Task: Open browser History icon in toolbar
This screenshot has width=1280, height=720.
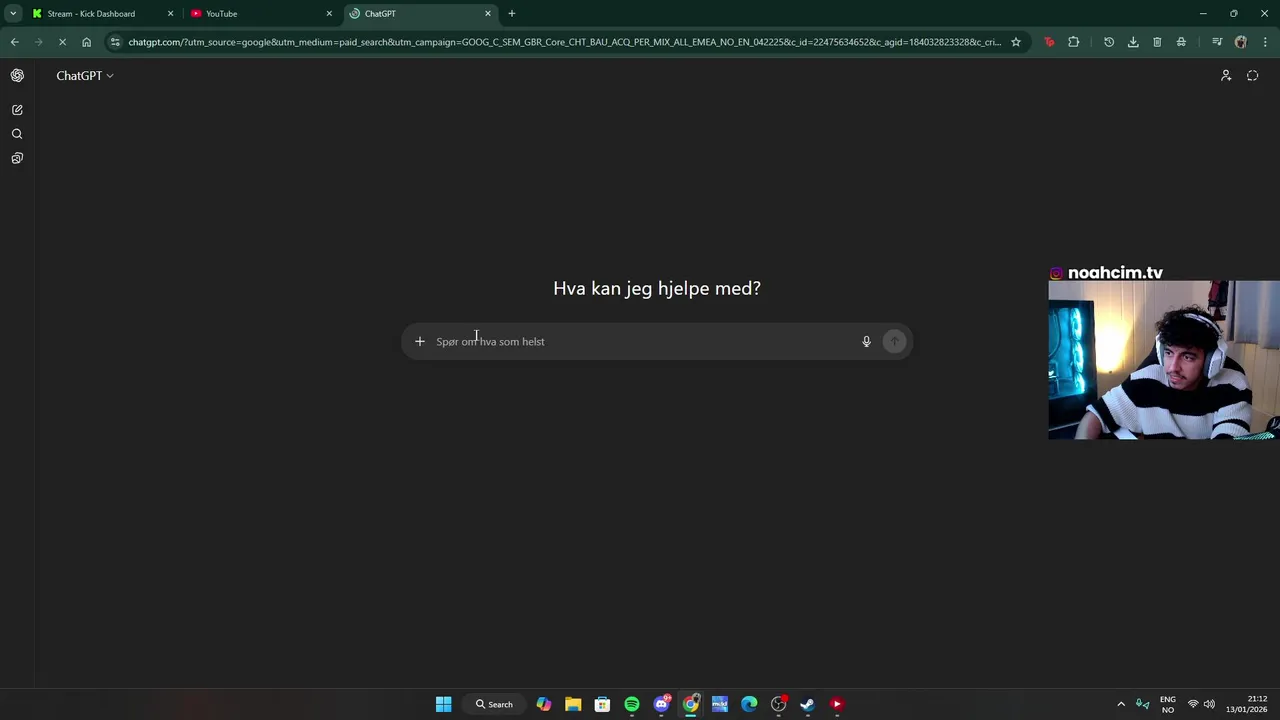Action: click(1109, 42)
